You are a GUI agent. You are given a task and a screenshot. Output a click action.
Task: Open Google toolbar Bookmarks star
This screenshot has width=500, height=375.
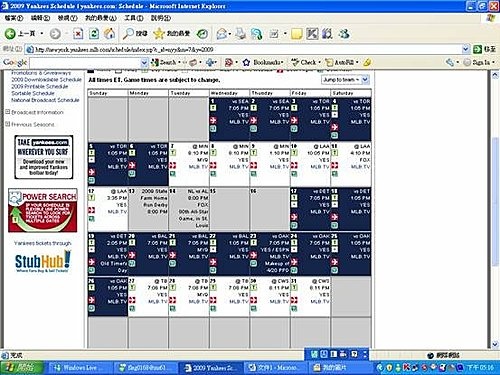click(x=263, y=62)
